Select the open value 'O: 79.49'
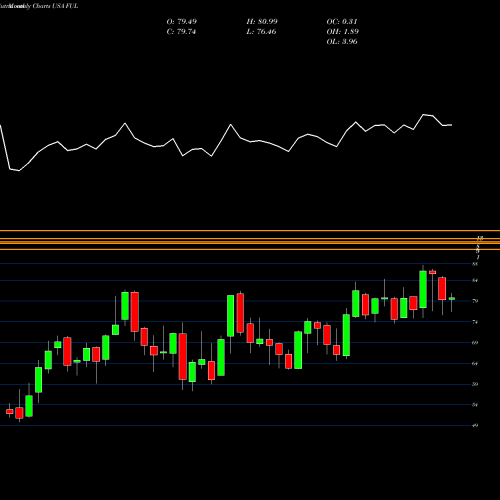This screenshot has height=500, width=500. click(182, 22)
